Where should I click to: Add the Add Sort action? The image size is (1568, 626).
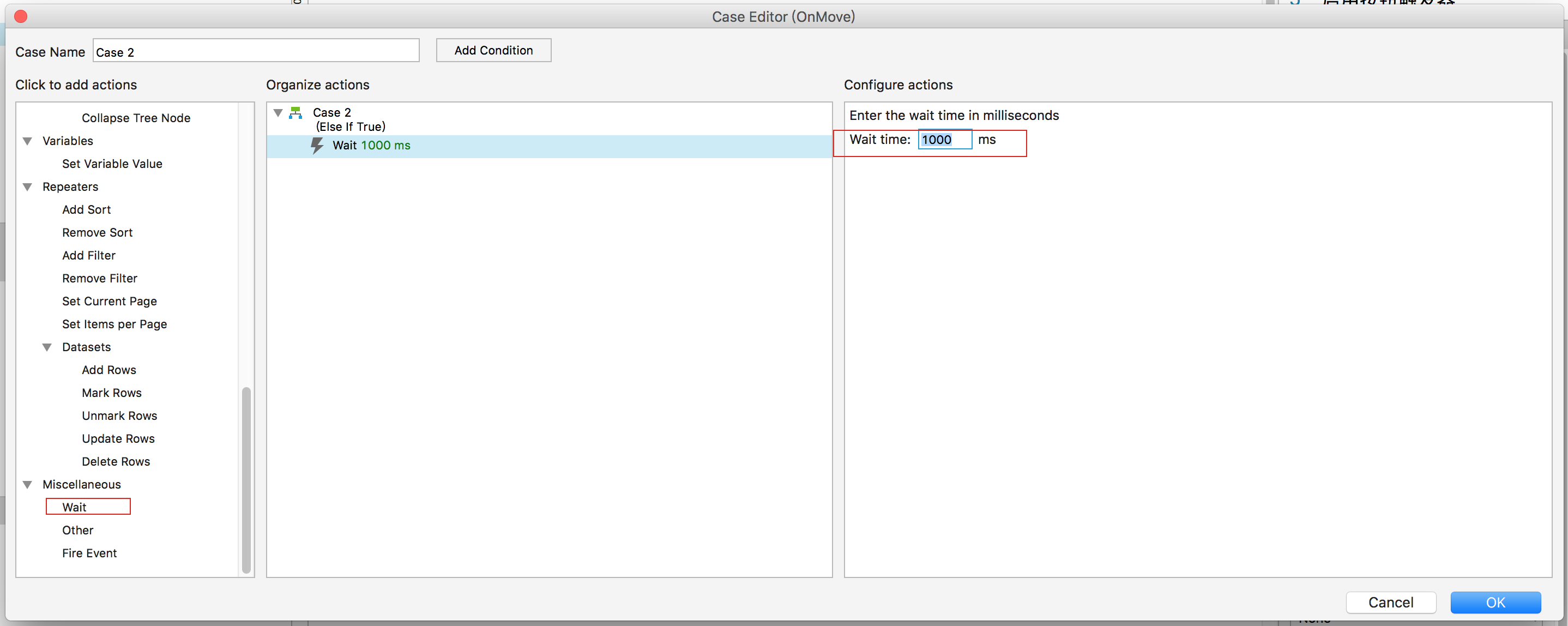(x=87, y=209)
